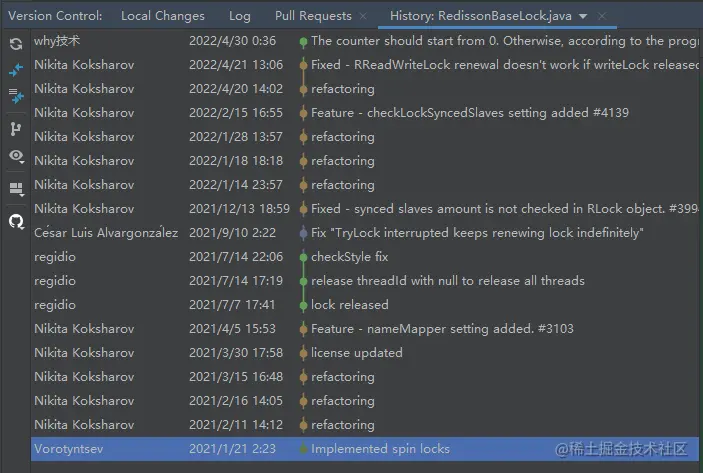Click the Refresh history icon
The image size is (703, 473).
point(16,43)
